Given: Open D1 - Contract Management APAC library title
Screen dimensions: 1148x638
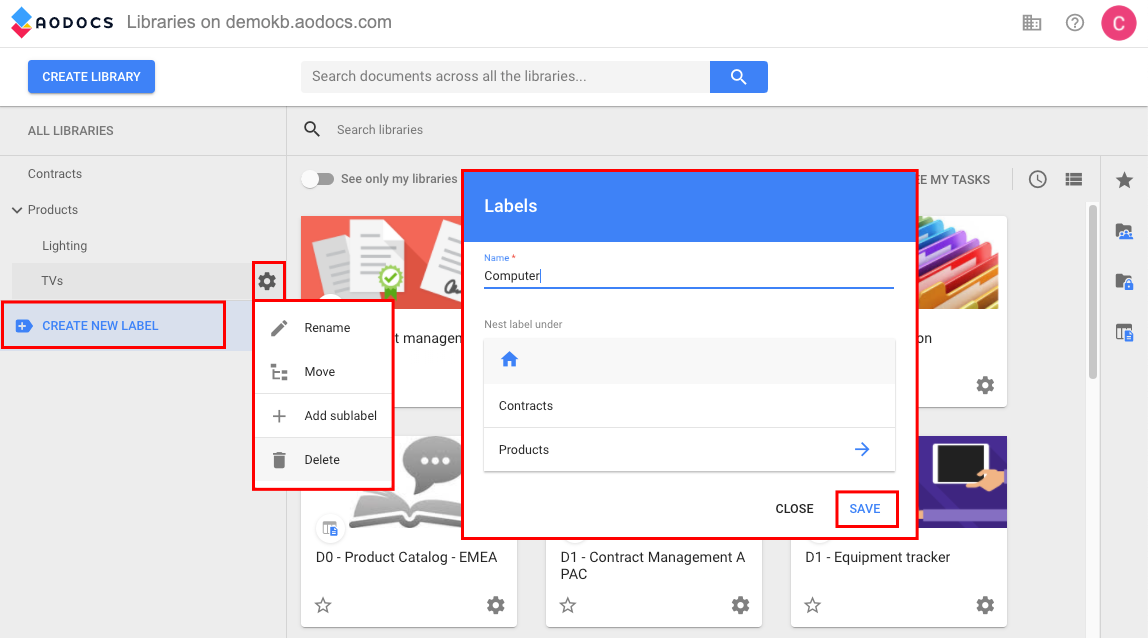Looking at the screenshot, I should click(x=653, y=565).
